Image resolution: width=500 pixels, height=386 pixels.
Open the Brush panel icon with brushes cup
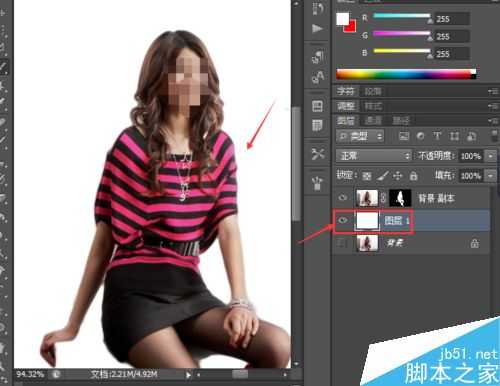click(318, 183)
